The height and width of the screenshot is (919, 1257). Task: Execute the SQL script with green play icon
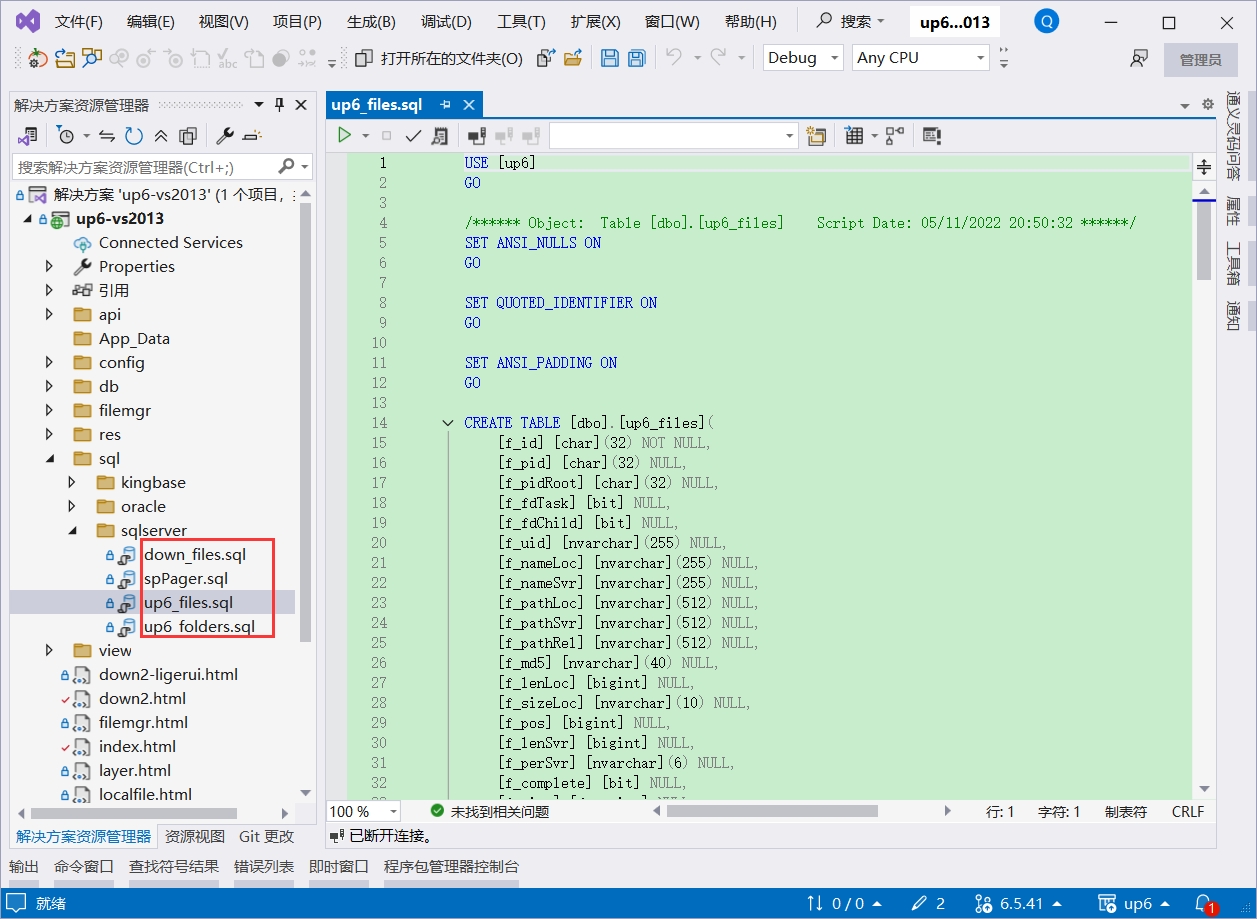[344, 135]
